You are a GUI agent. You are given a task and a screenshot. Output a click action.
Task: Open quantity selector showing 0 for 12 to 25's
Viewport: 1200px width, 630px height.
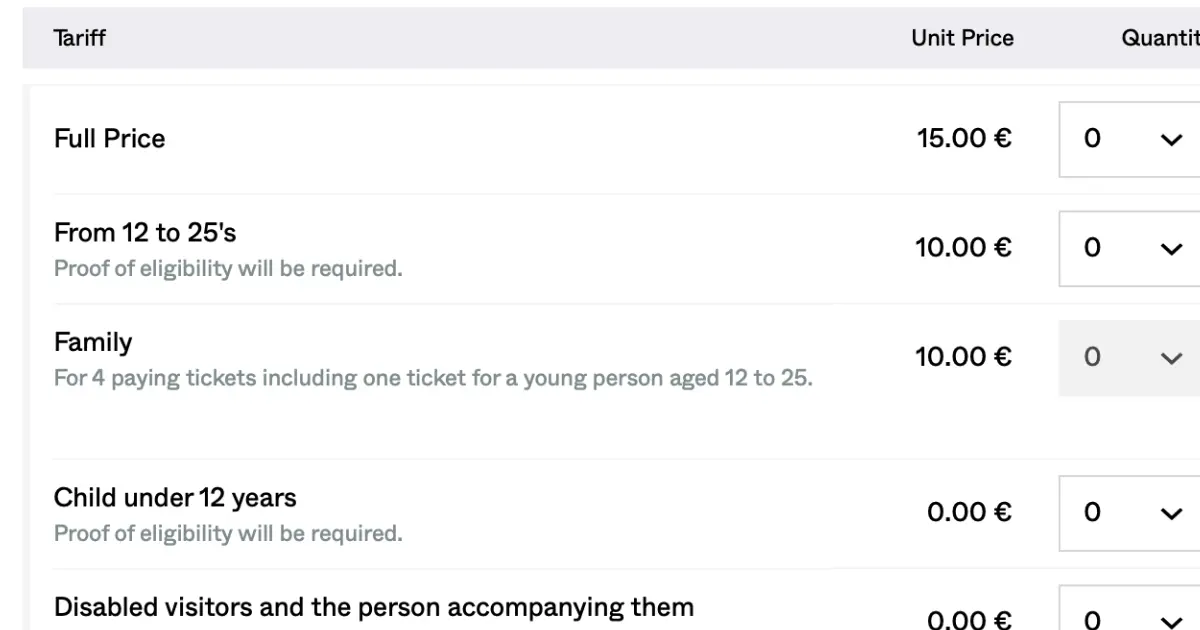(x=1129, y=248)
